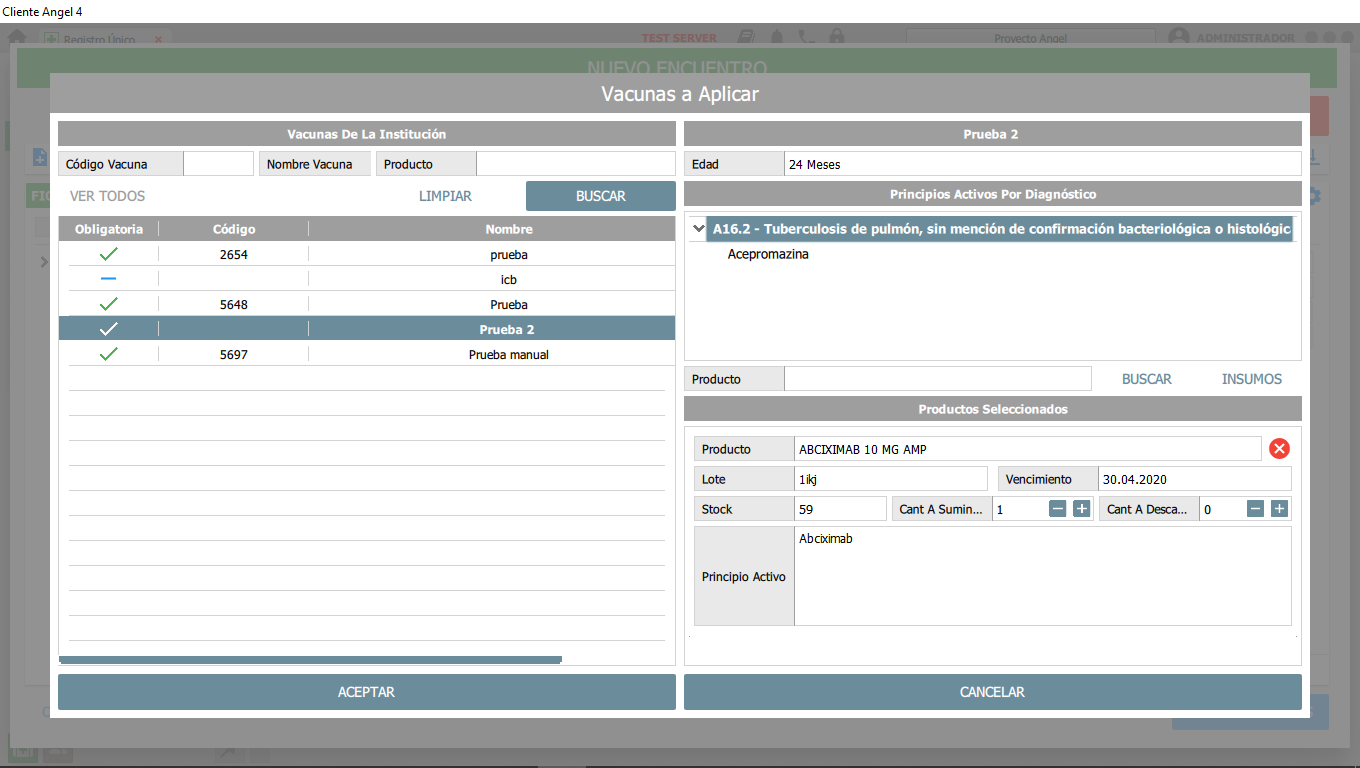Switch to the Registro Único tab

(x=98, y=40)
